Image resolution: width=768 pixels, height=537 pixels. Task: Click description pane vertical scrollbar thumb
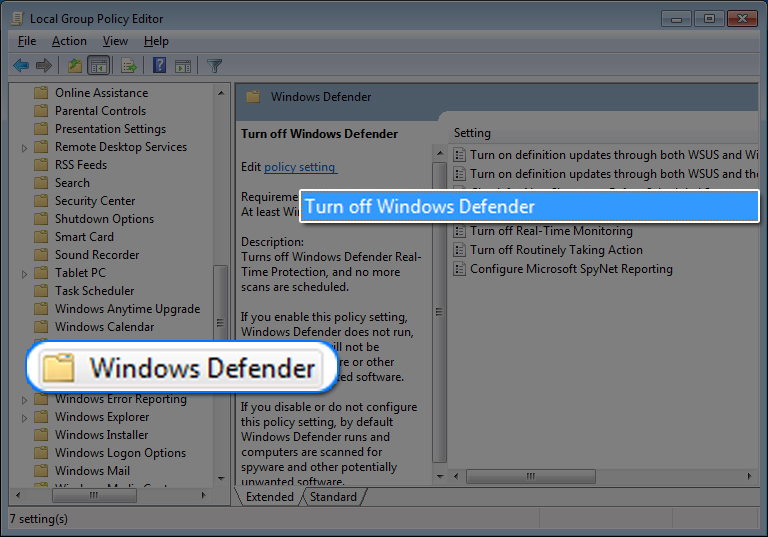point(439,312)
